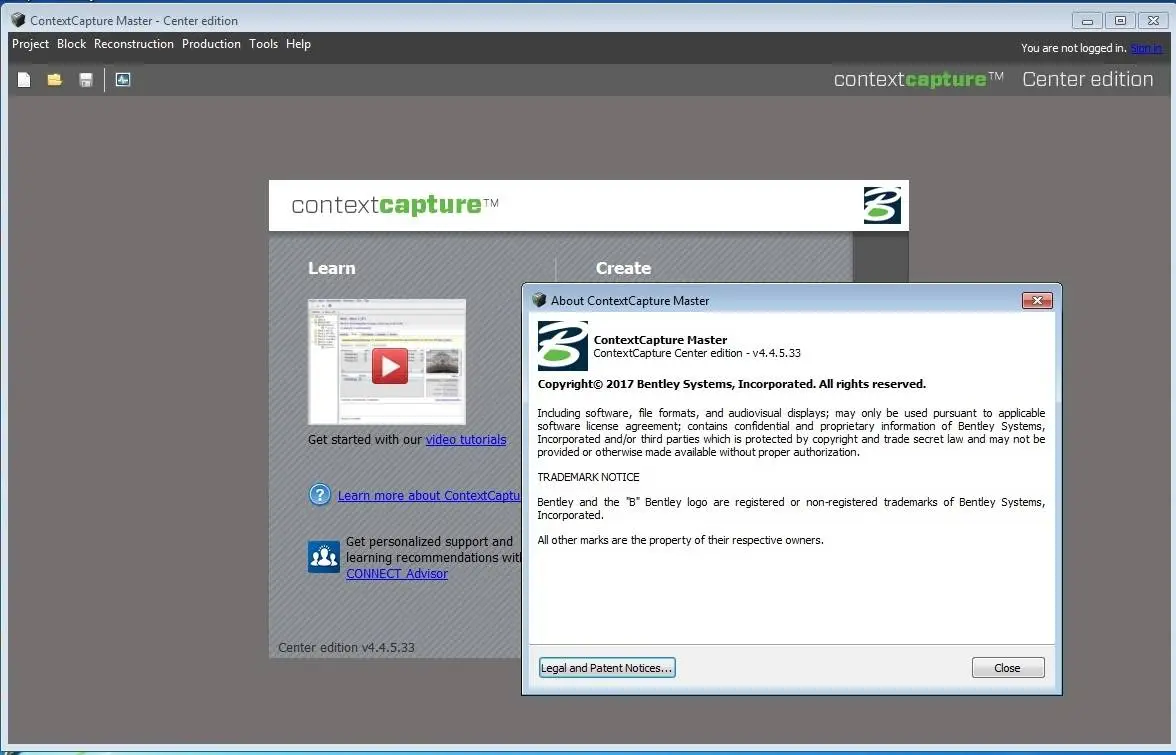The image size is (1176, 755).
Task: Open the Production menu
Action: pyautogui.click(x=212, y=43)
